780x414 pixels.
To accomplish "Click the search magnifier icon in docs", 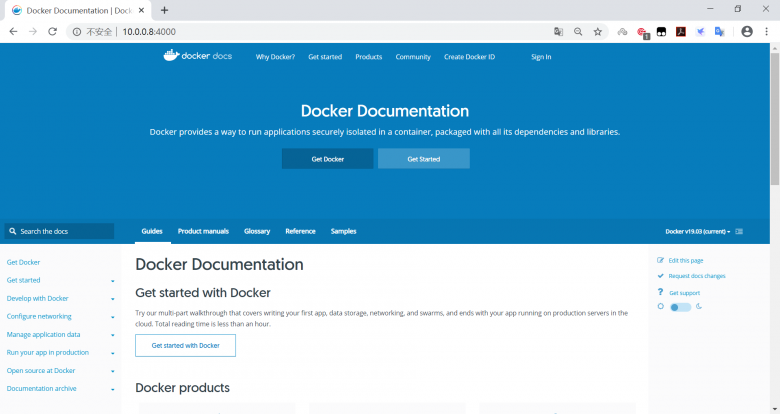I will click(12, 231).
